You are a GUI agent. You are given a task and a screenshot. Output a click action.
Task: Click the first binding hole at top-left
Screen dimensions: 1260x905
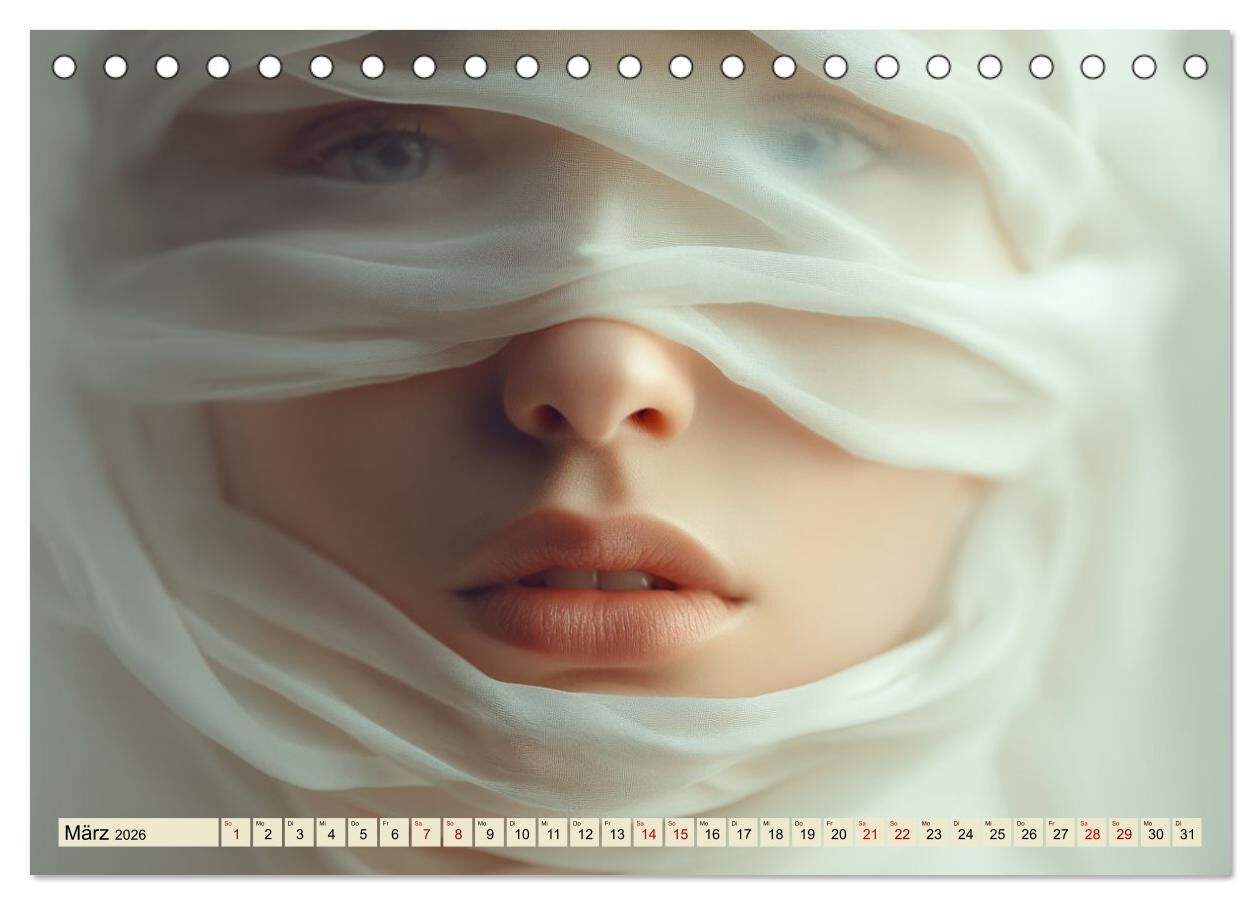(x=64, y=67)
